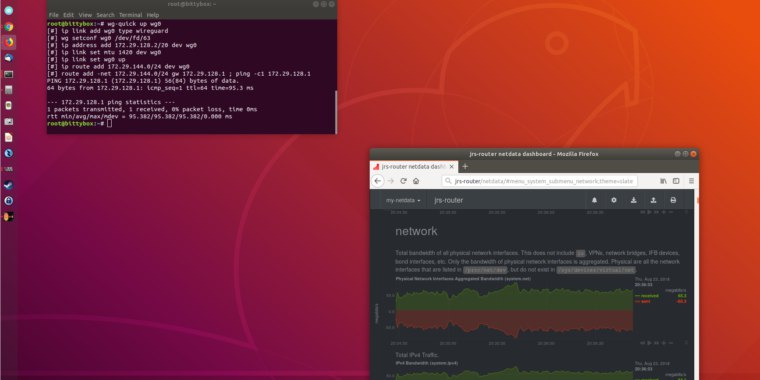Image resolution: width=760 pixels, height=380 pixels.
Task: Open the Terminal menu in menubar
Action: [x=130, y=15]
